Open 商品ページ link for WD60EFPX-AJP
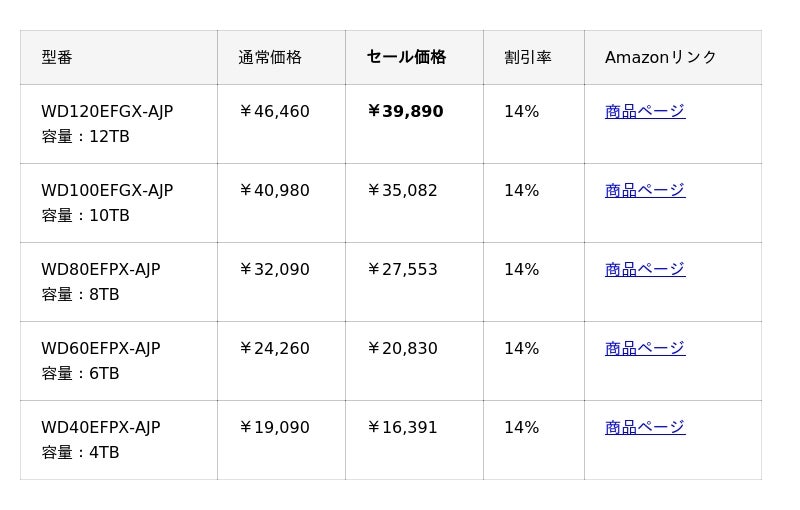 [x=645, y=348]
